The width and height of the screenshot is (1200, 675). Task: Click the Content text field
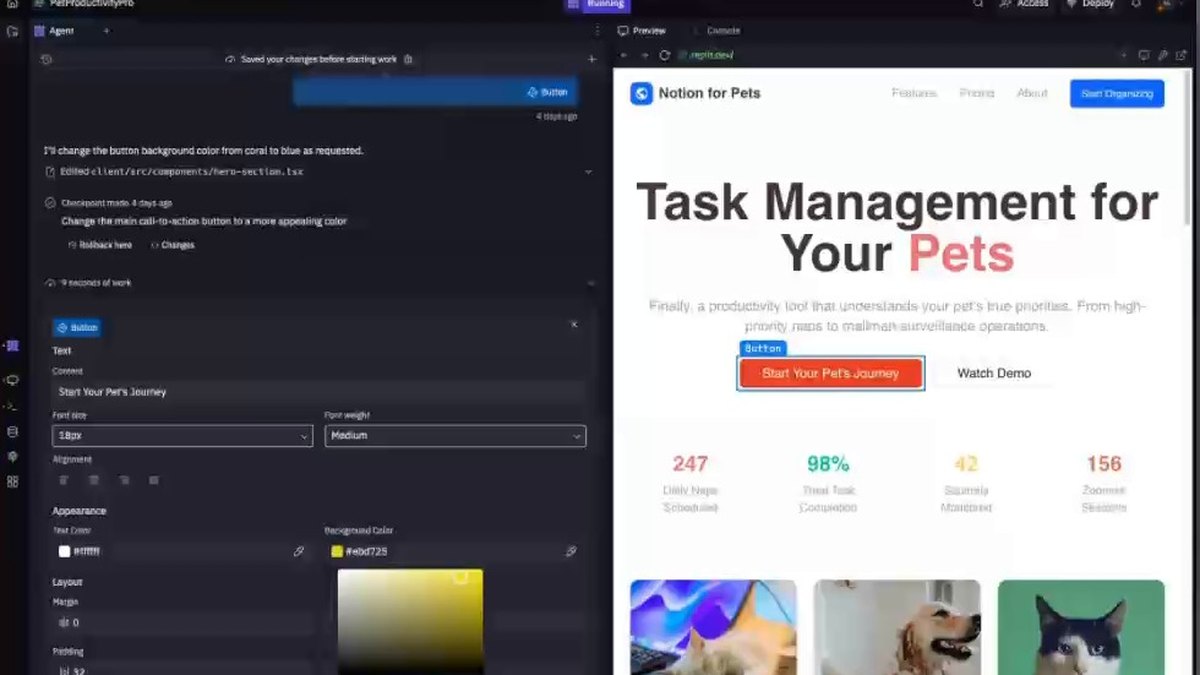318,392
